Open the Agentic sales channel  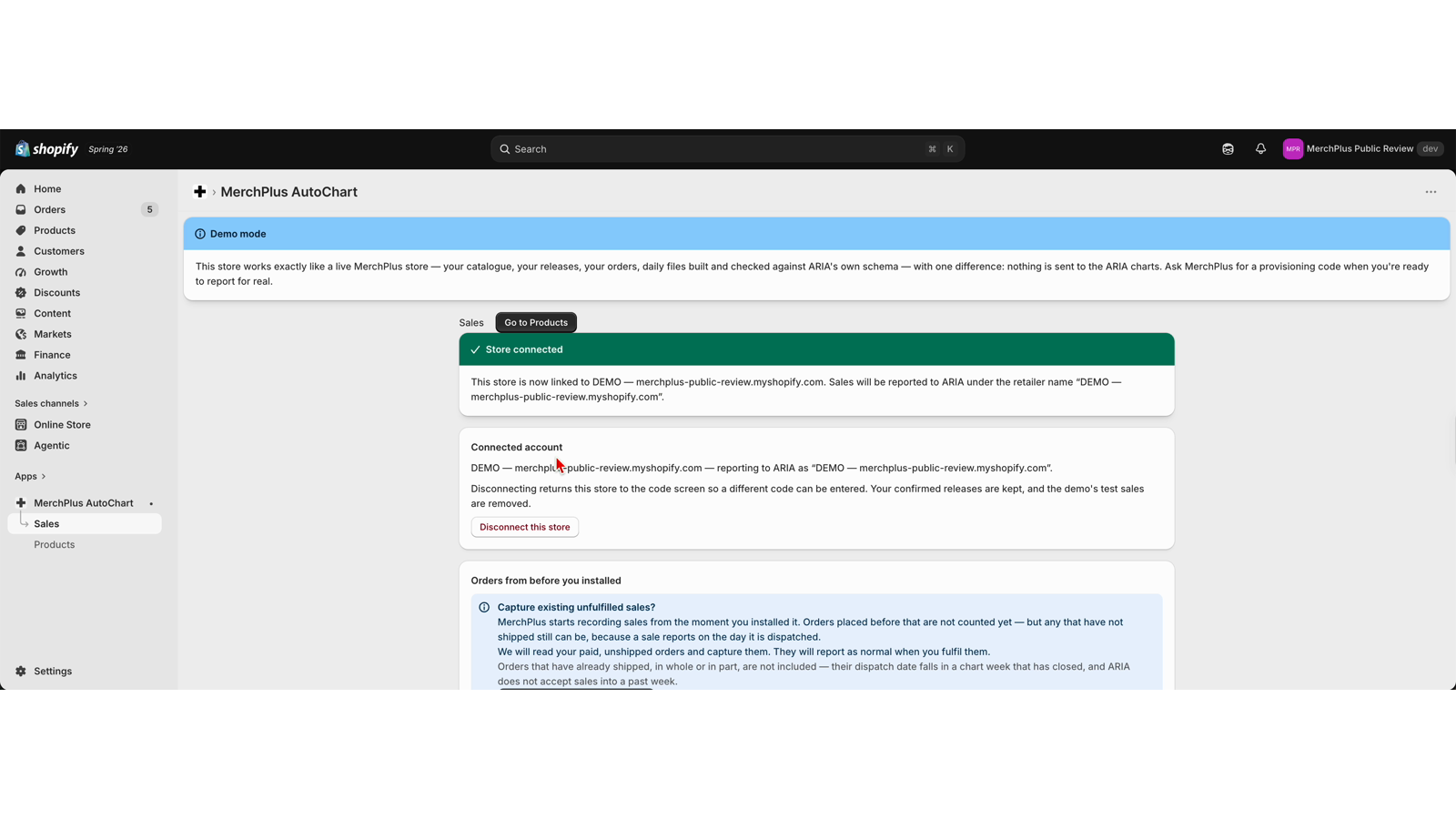coord(85,446)
